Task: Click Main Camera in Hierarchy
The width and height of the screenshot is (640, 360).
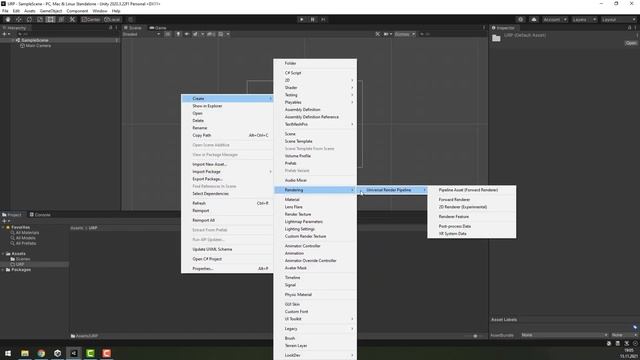Action: click(x=38, y=46)
